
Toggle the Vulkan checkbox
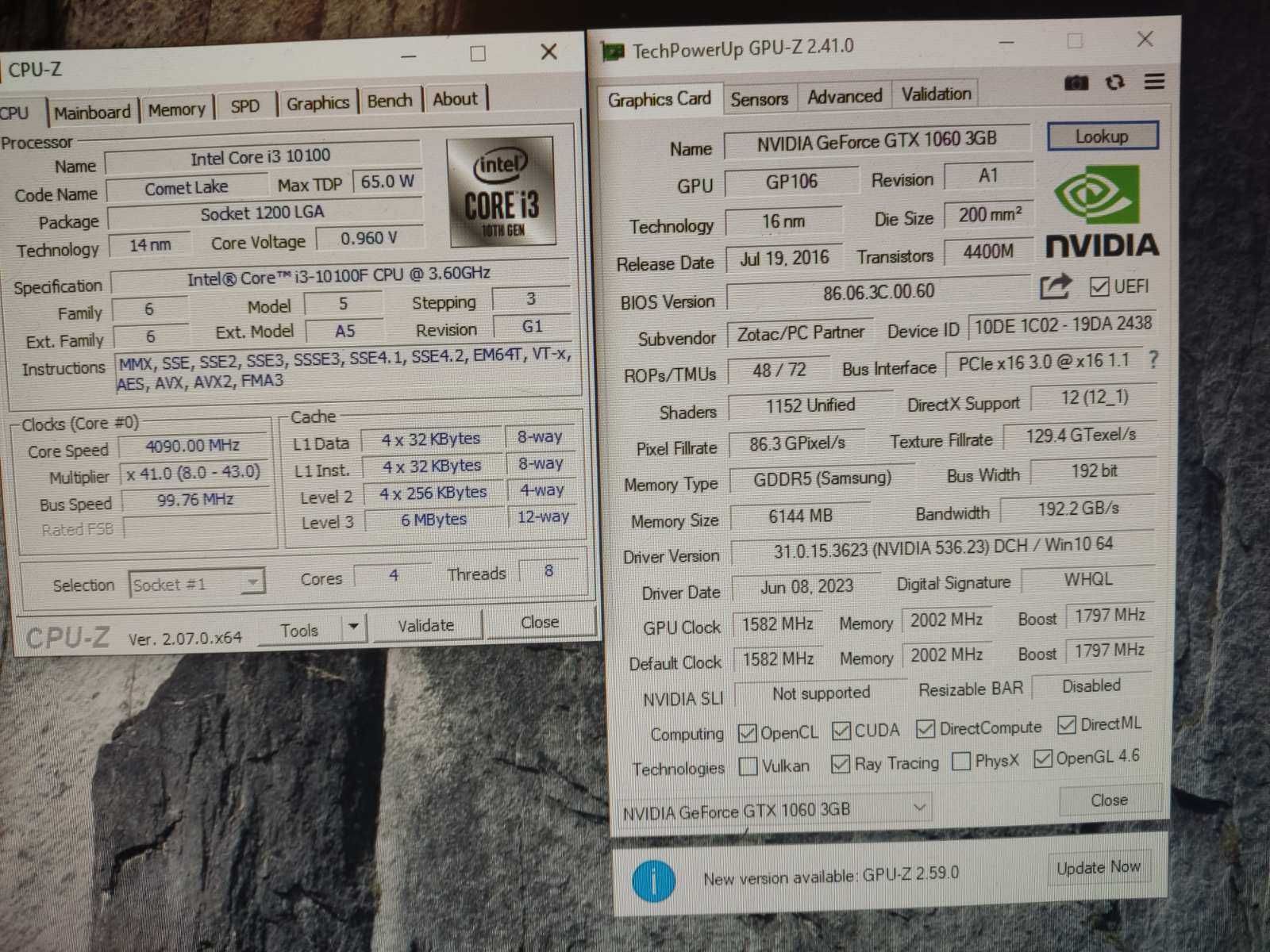tap(748, 766)
